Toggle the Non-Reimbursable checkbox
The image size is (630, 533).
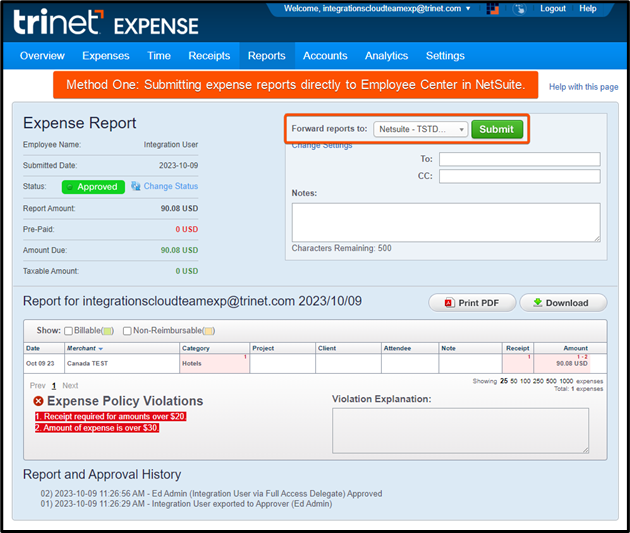point(127,331)
